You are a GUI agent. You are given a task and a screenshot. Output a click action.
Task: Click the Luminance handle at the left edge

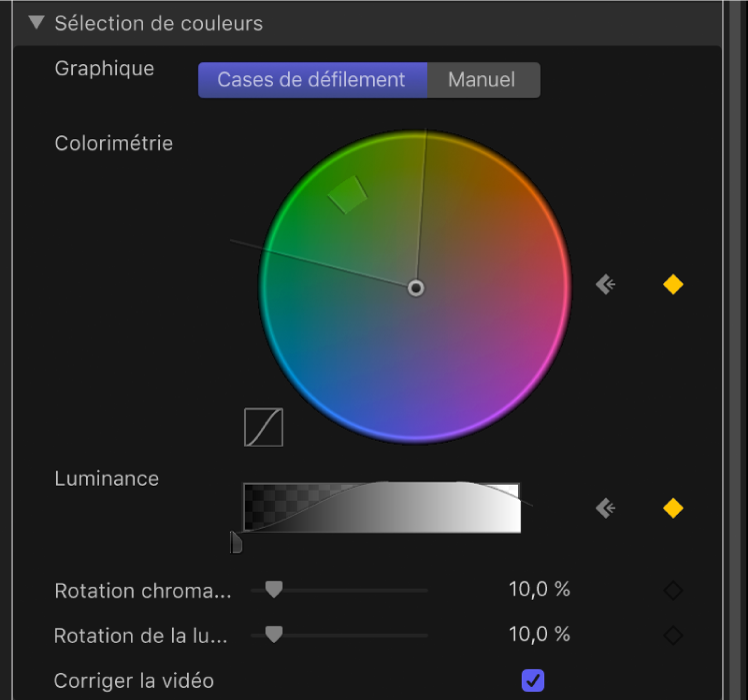237,543
